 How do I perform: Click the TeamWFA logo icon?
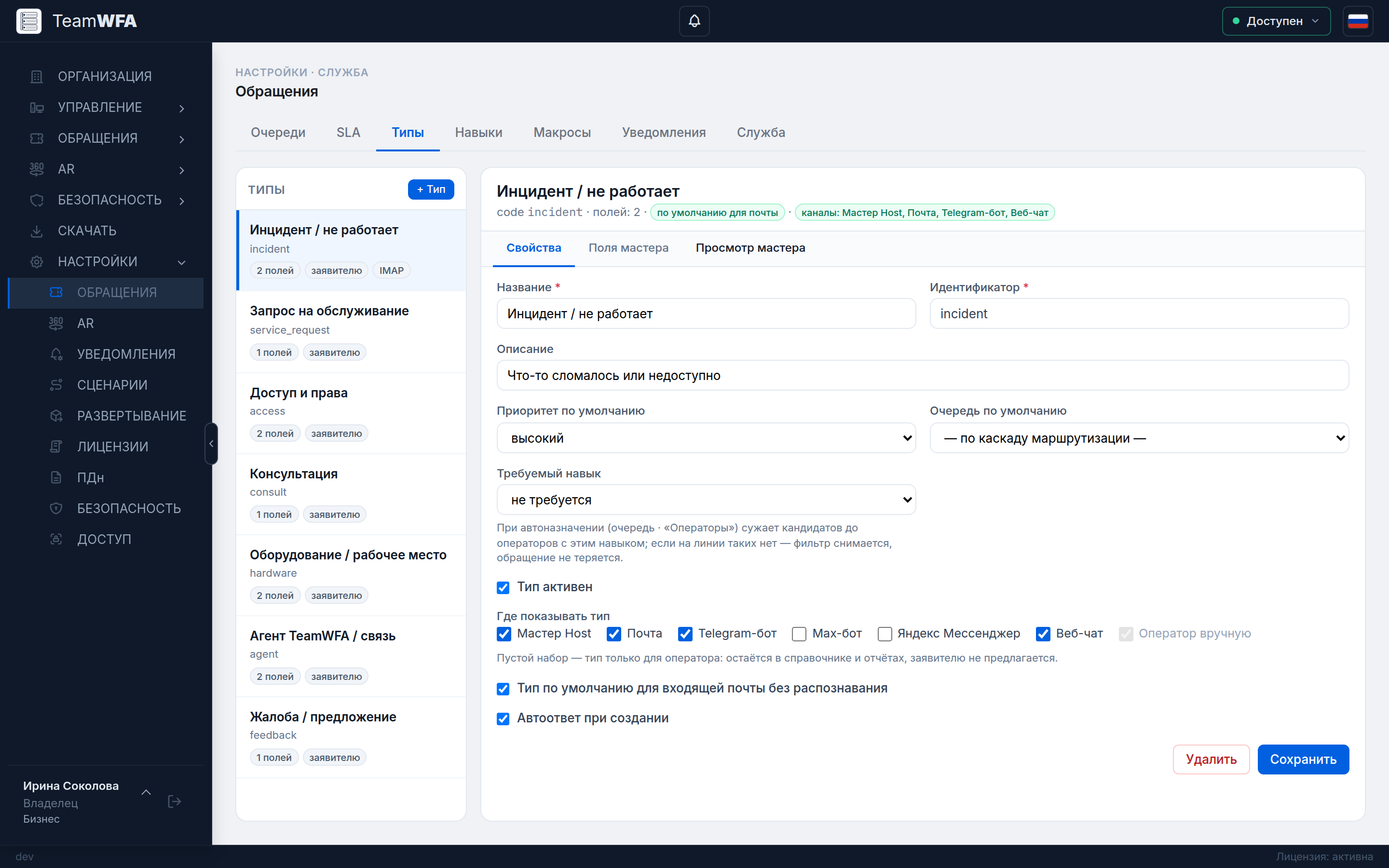[29, 21]
